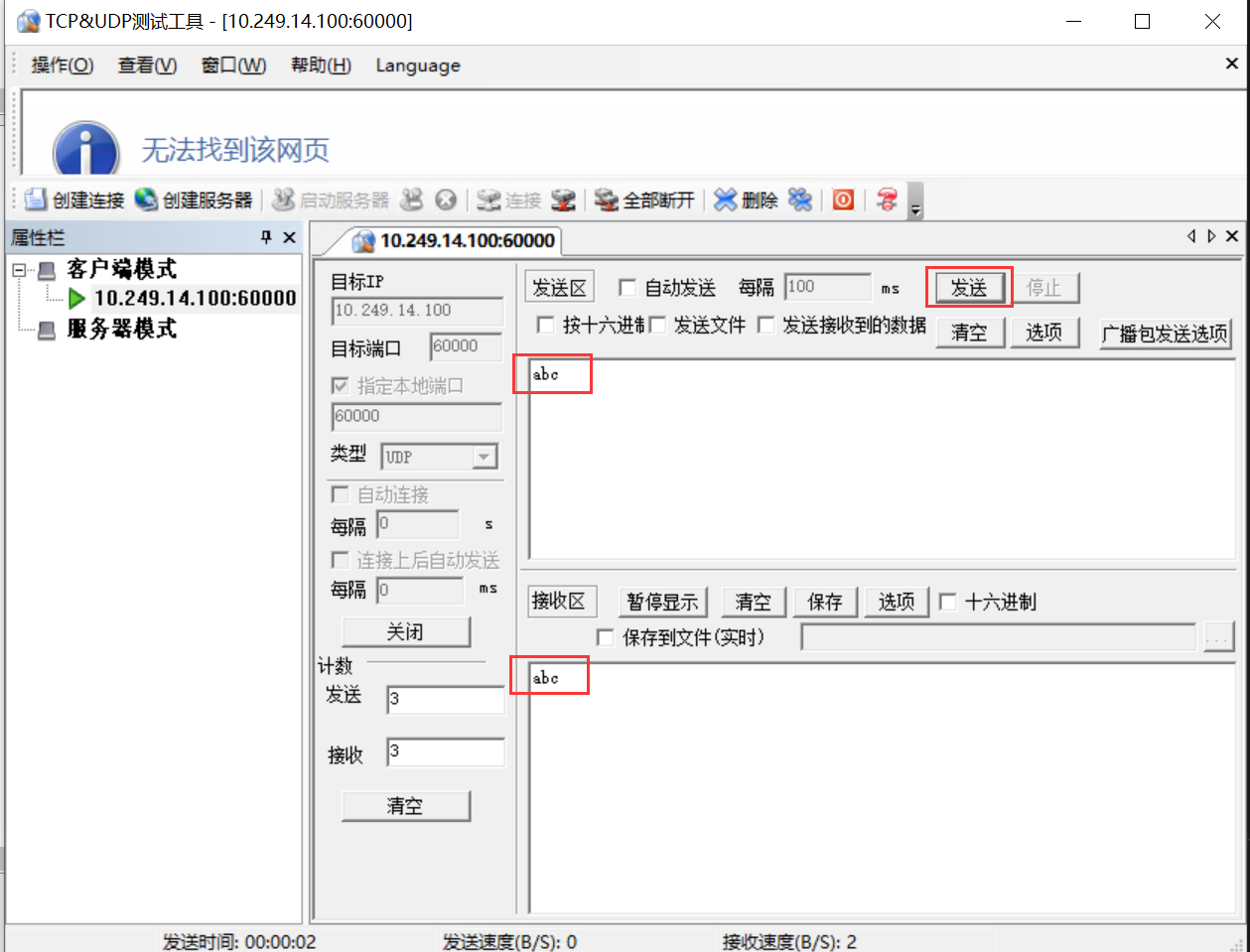This screenshot has width=1250, height=952.
Task: Close the MDI child window via menu-bar X
Action: point(1232,64)
